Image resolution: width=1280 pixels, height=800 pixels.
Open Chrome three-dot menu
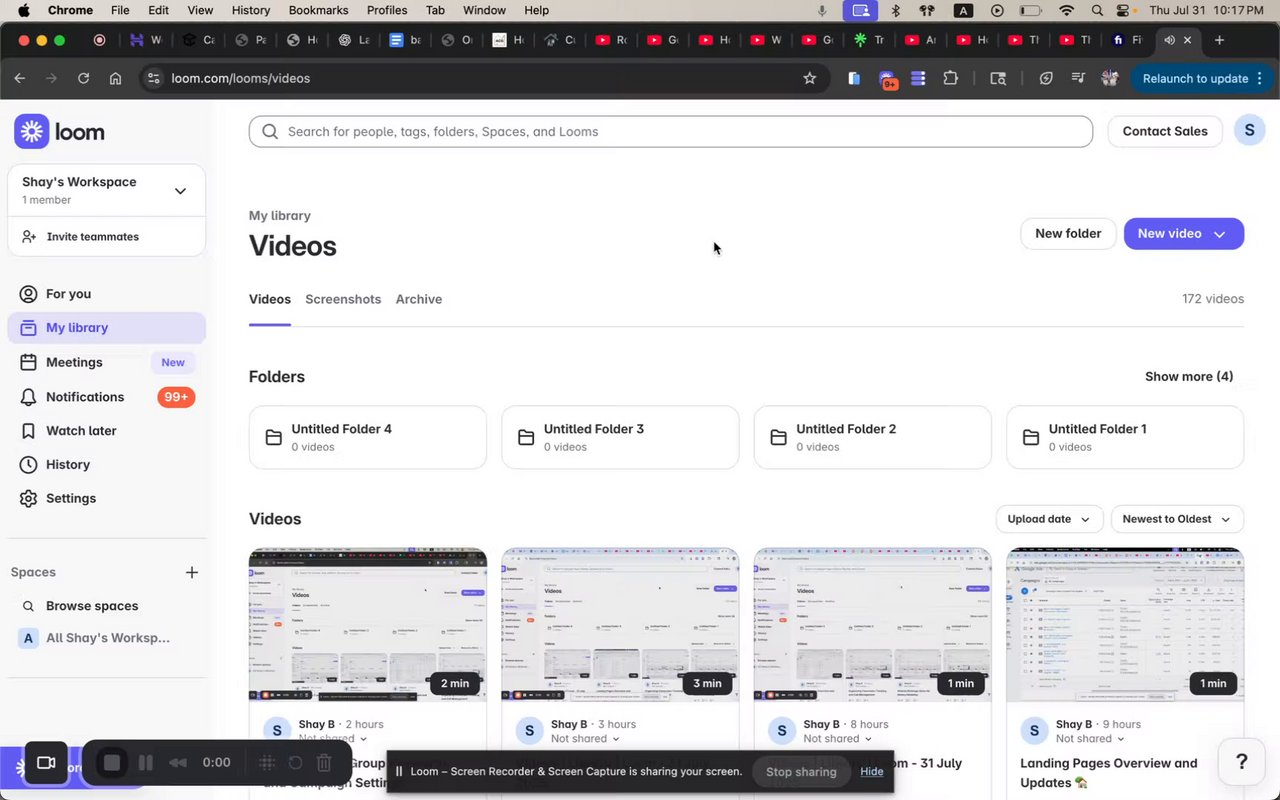(1261, 78)
